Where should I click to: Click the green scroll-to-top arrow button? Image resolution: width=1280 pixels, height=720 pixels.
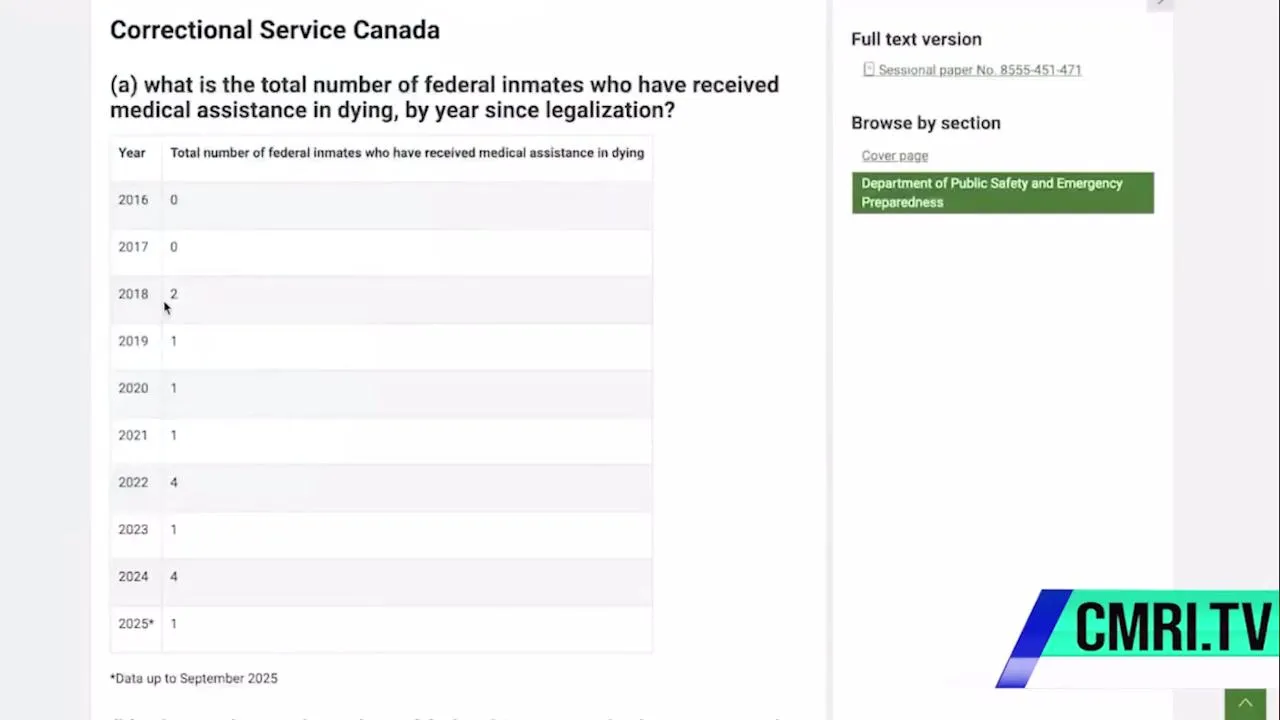(1245, 704)
